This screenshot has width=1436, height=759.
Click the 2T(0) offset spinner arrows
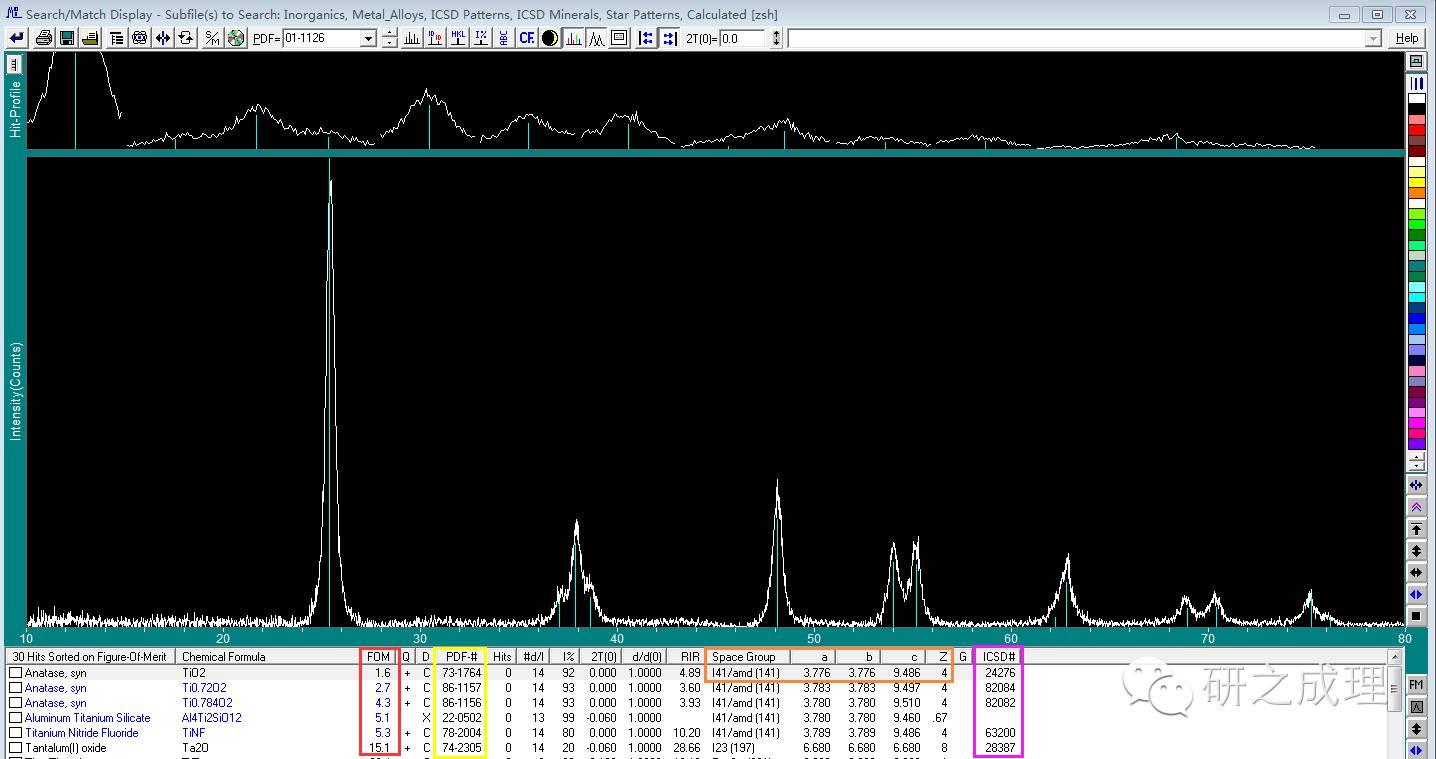click(776, 38)
